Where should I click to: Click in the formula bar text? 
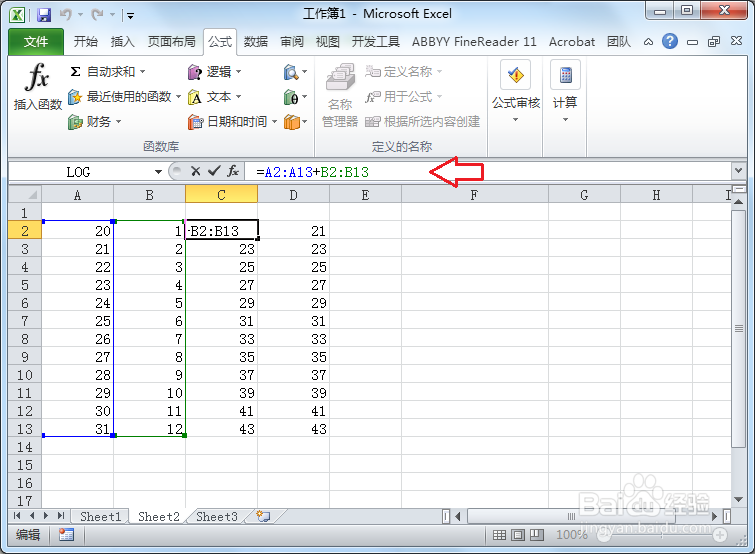click(x=313, y=172)
